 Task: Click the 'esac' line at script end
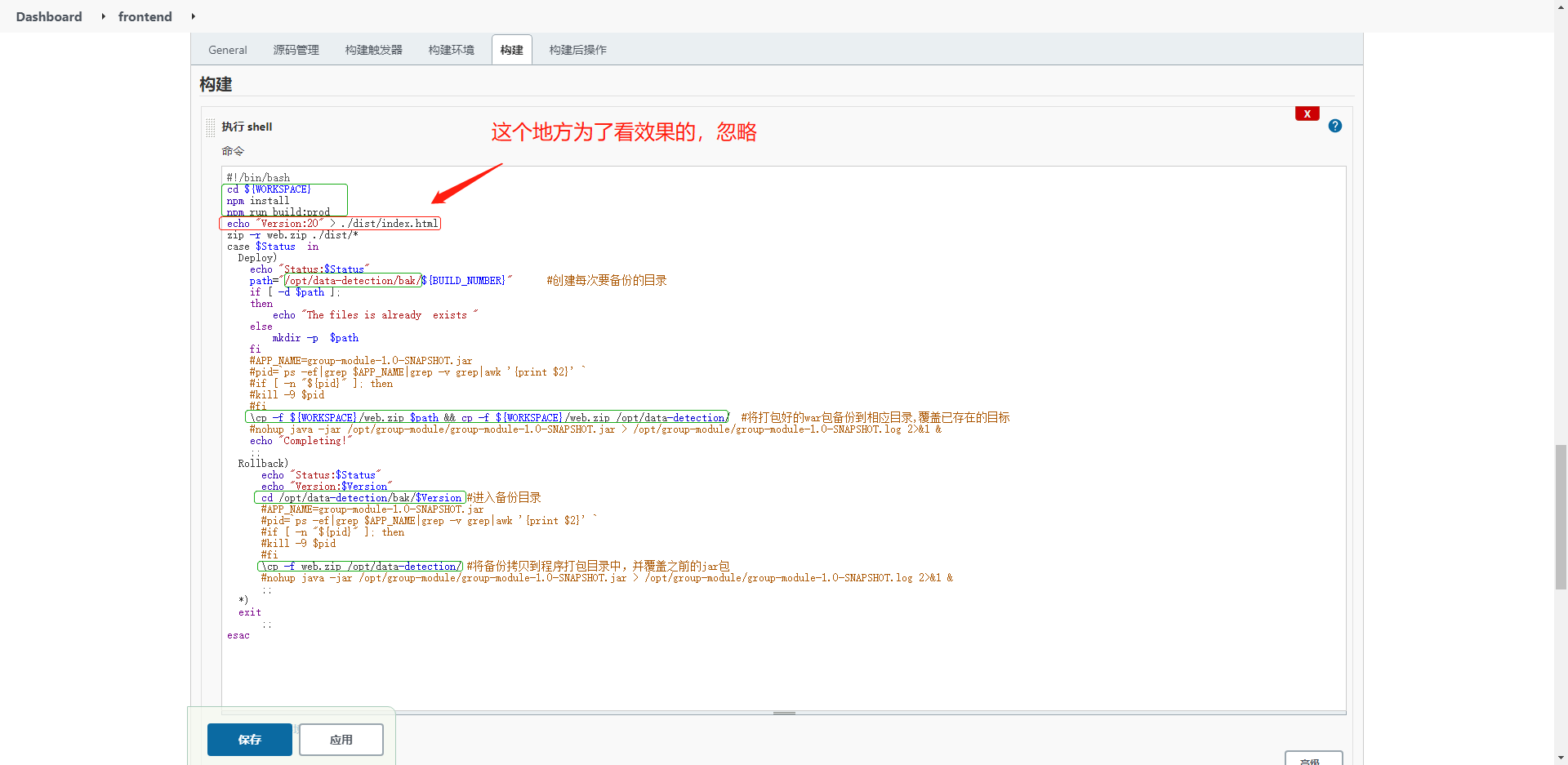238,635
